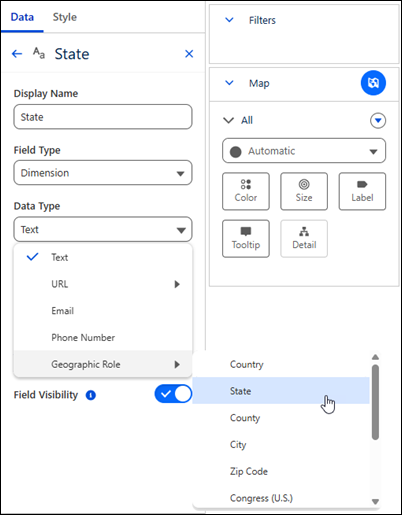Screen dimensions: 402x515
Task: Click the geographic role scrollbar thumb
Action: click(375, 402)
